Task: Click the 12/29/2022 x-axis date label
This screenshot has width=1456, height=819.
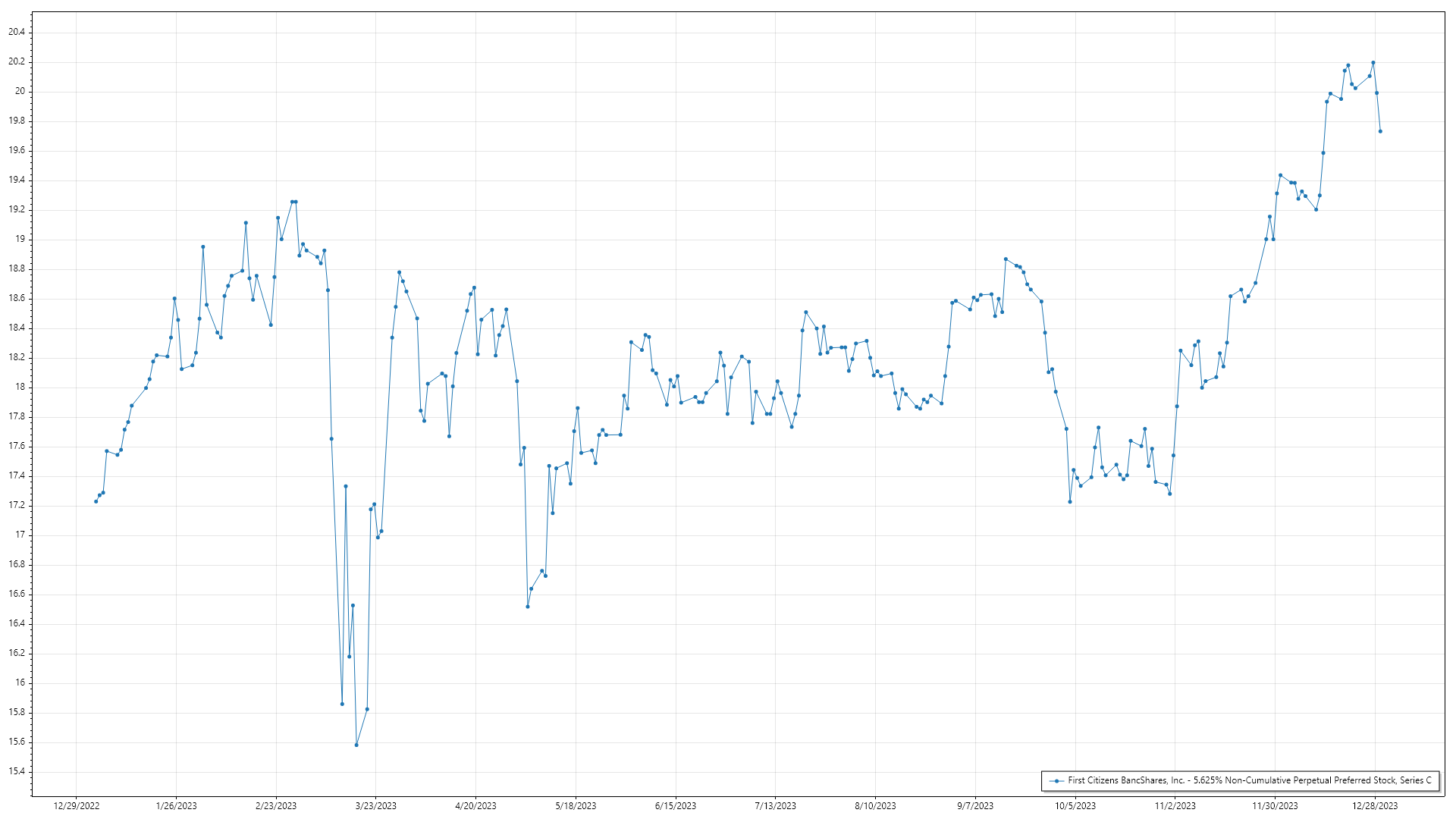Action: [x=76, y=806]
